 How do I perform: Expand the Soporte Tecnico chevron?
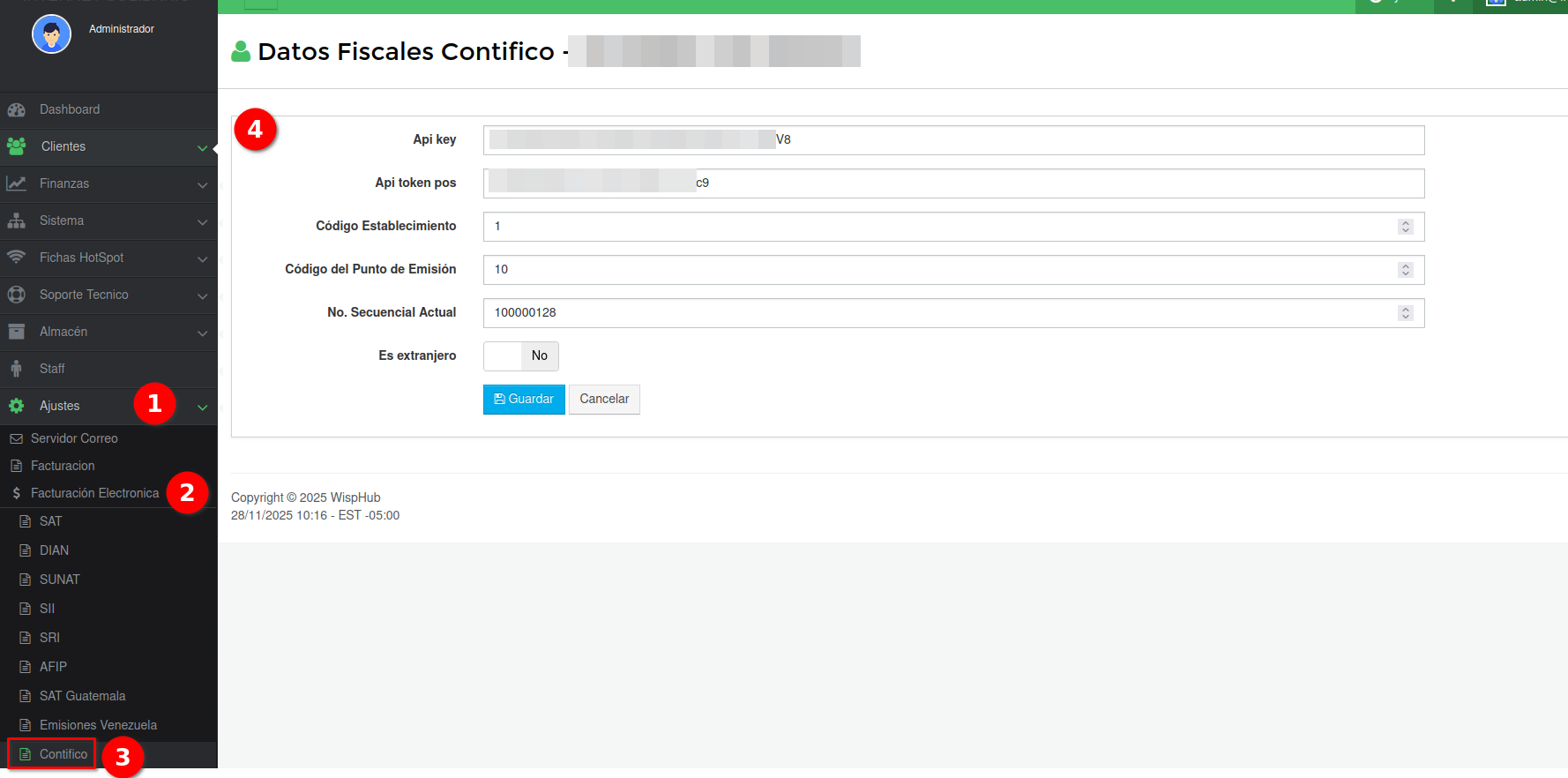202,296
